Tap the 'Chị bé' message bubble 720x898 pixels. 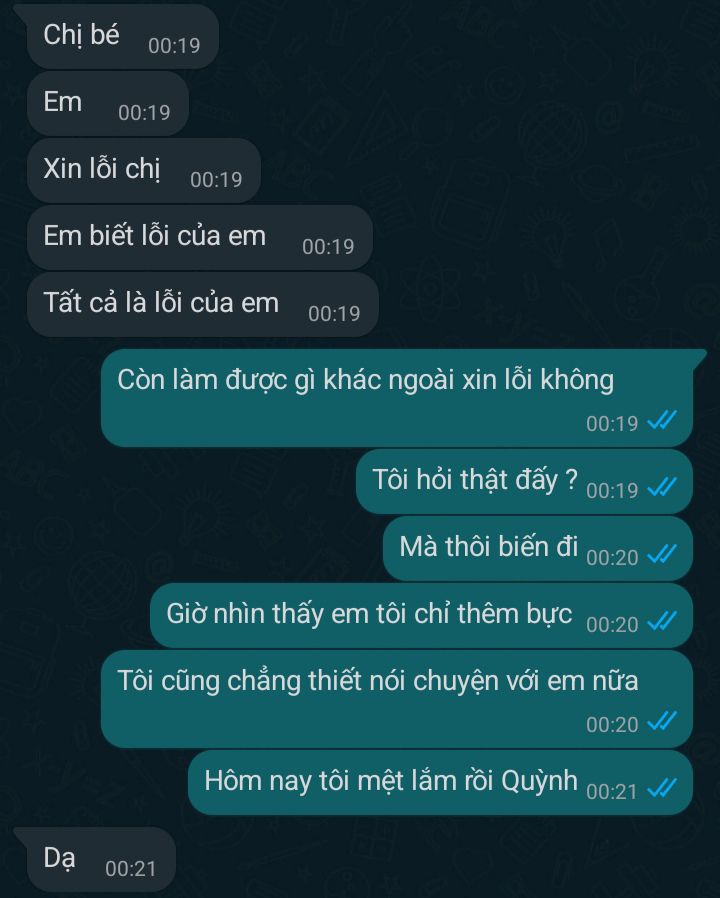(123, 37)
